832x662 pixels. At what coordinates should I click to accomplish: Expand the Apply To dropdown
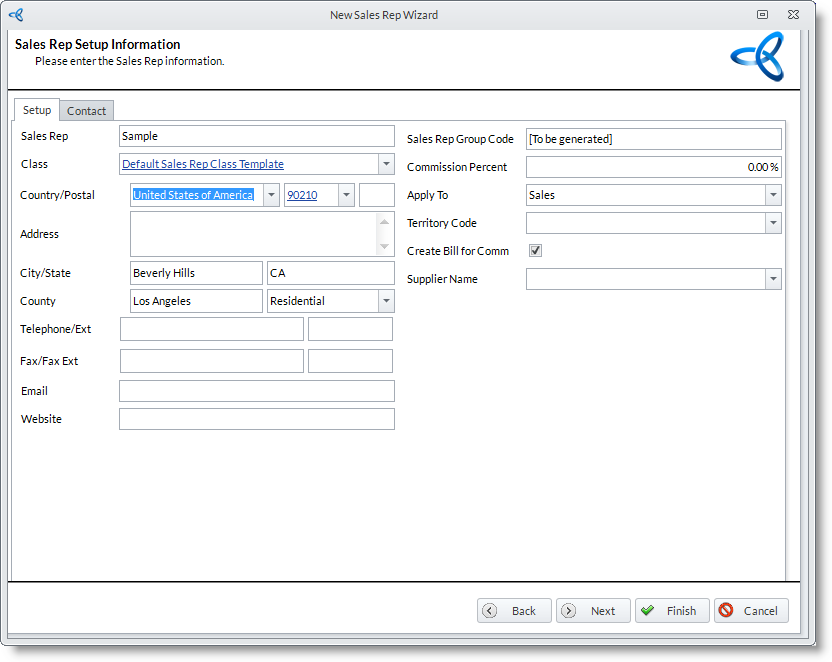click(x=773, y=195)
